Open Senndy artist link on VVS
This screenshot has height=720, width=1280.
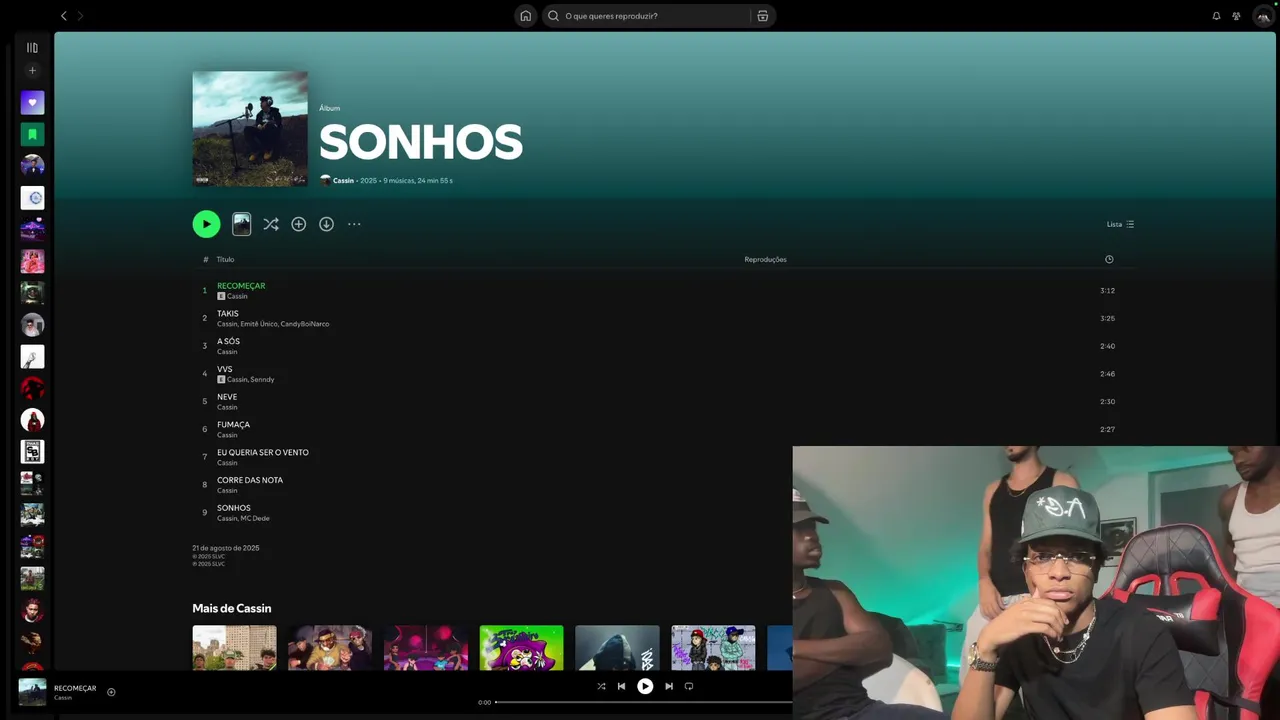click(262, 380)
